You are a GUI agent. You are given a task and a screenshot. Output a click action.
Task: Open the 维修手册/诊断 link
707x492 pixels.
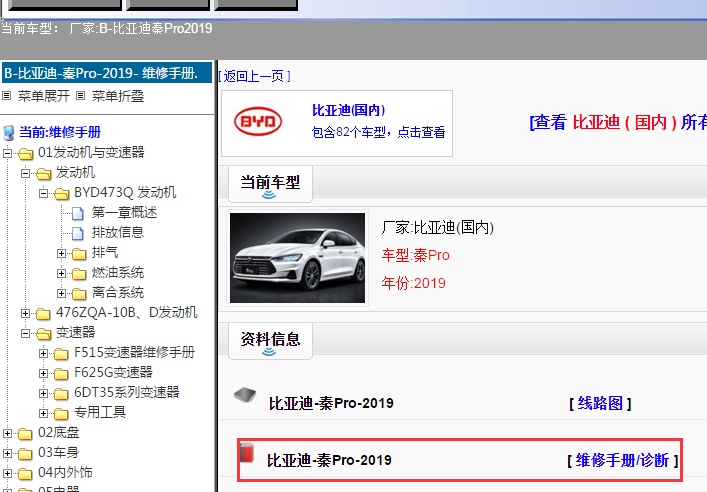tap(623, 460)
